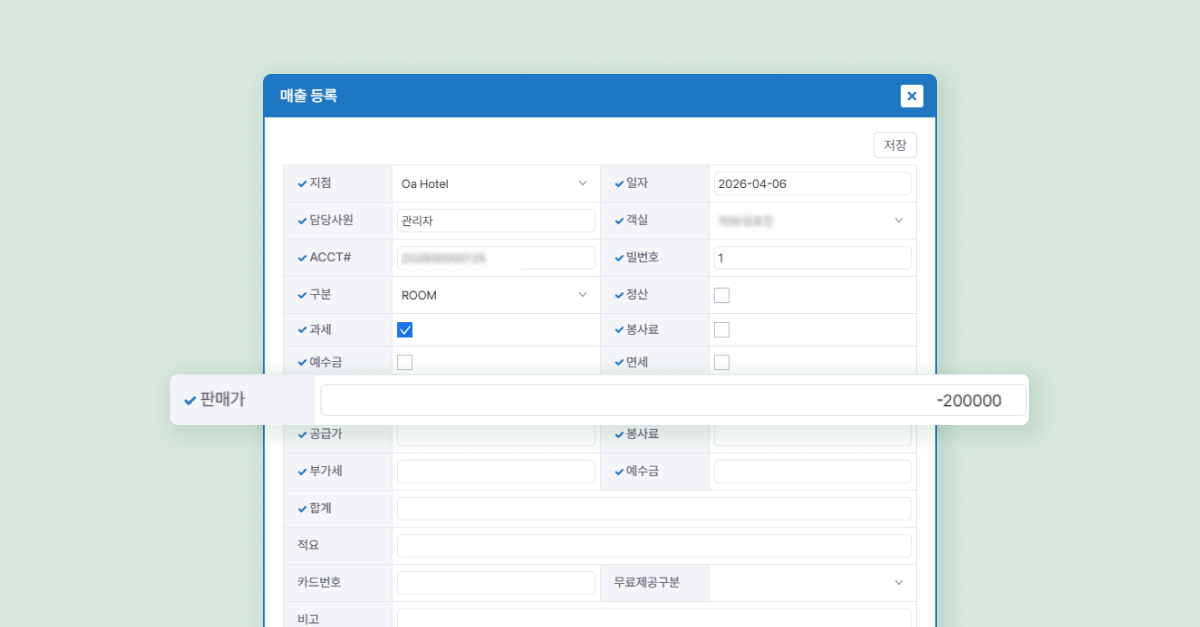Click the 합계 label
The width and height of the screenshot is (1200, 627).
[x=320, y=508]
